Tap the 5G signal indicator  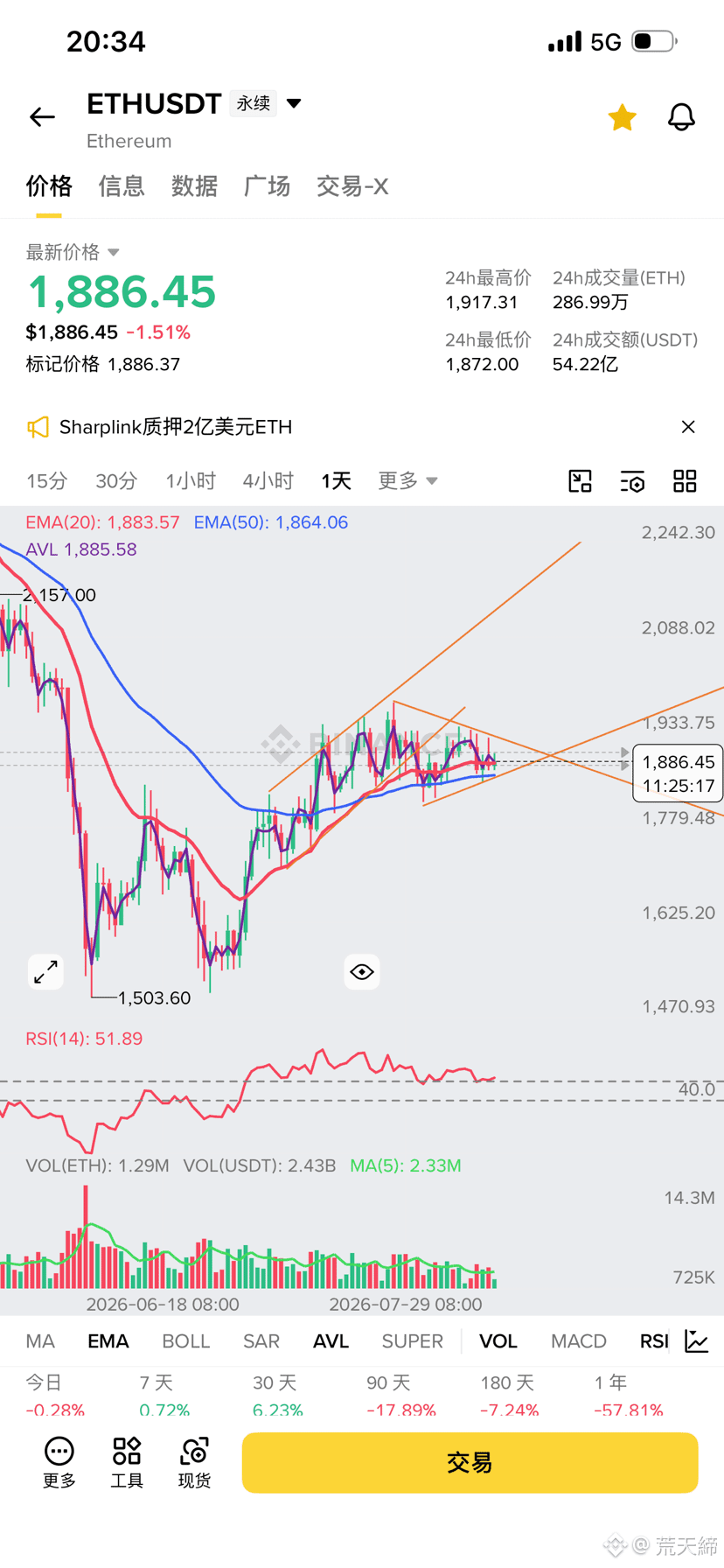605,42
